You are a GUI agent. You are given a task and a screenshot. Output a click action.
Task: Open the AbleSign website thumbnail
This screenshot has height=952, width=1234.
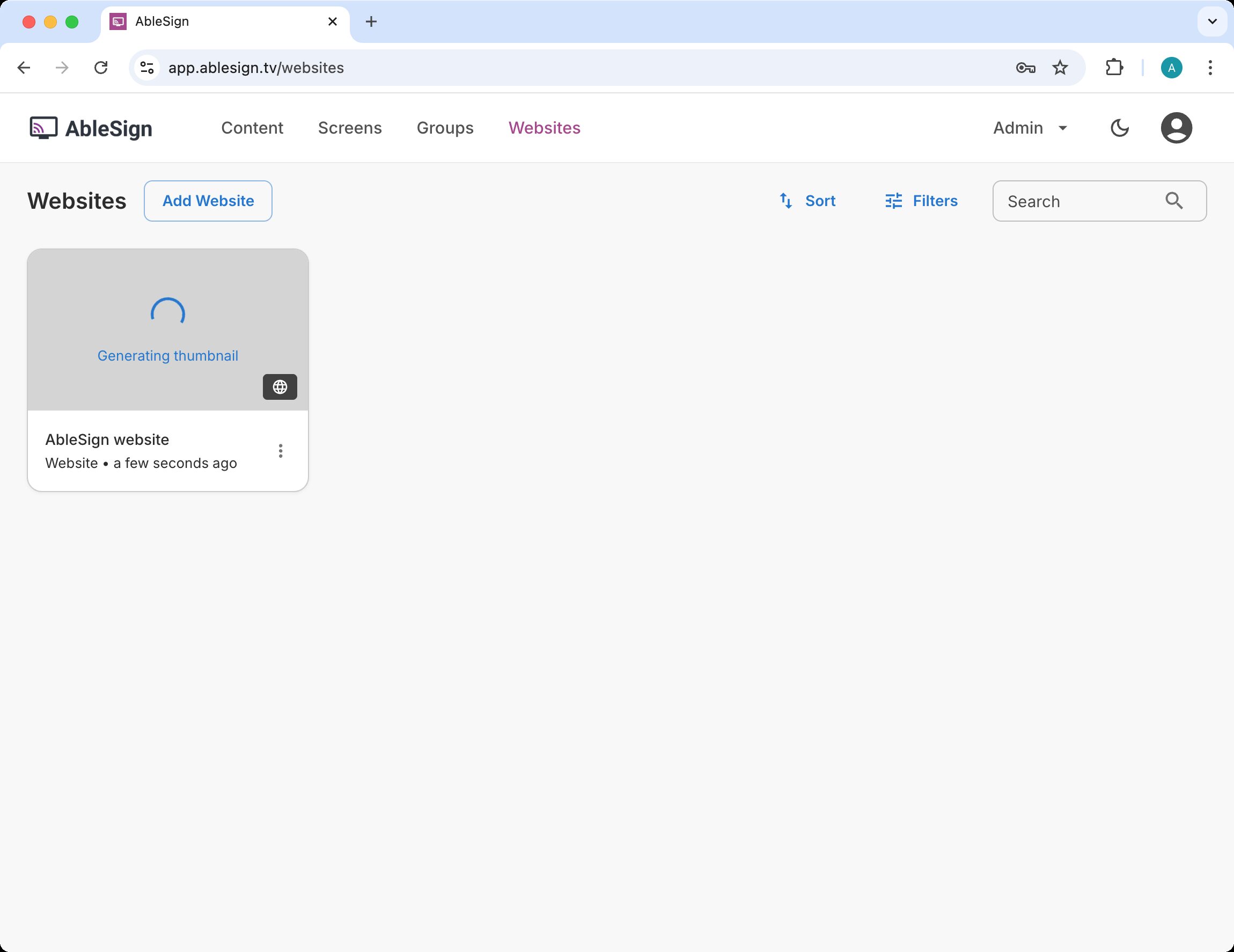168,330
